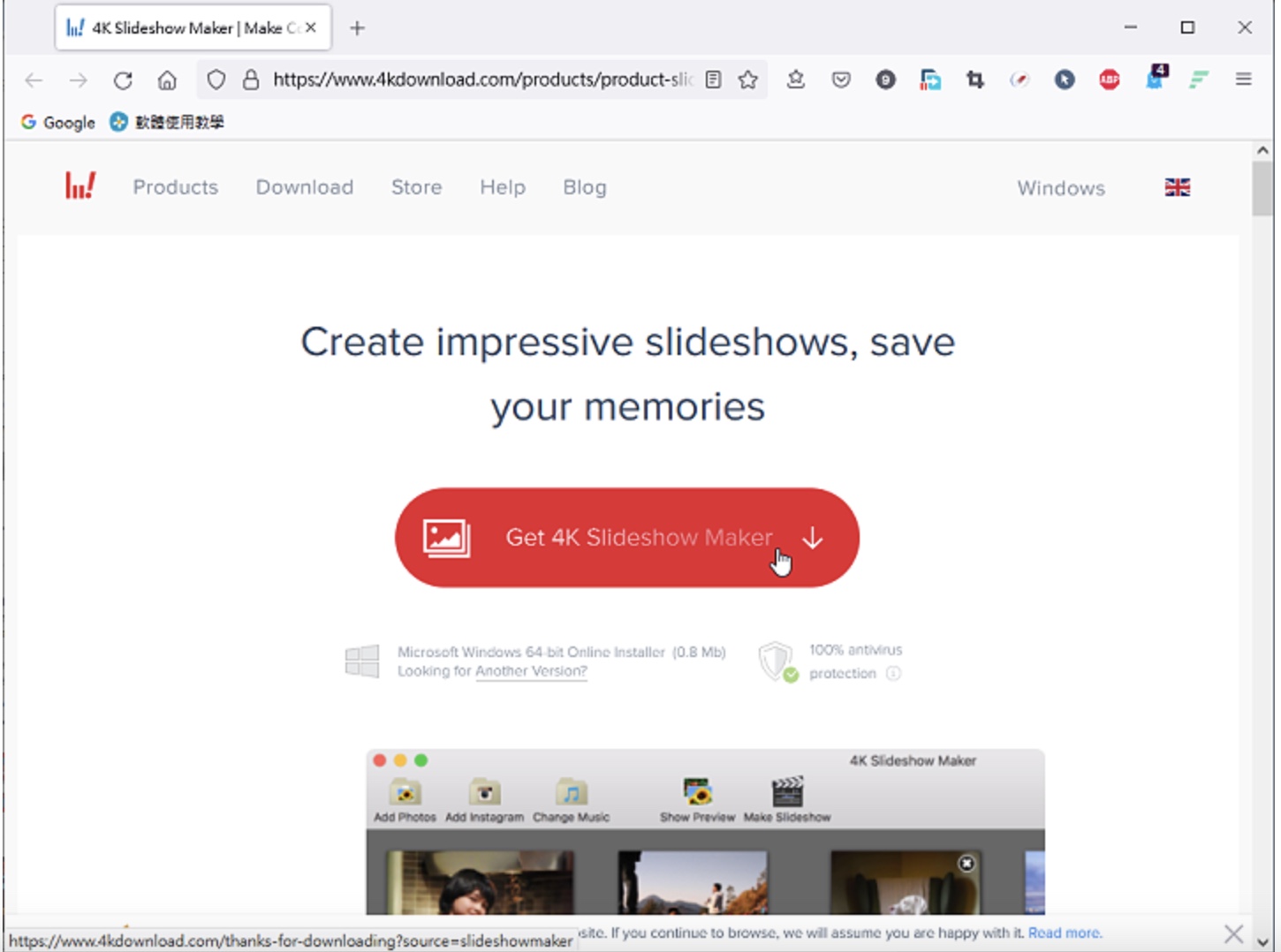Click Read more in the cookie notice
This screenshot has height=952, width=1281.
click(1065, 933)
